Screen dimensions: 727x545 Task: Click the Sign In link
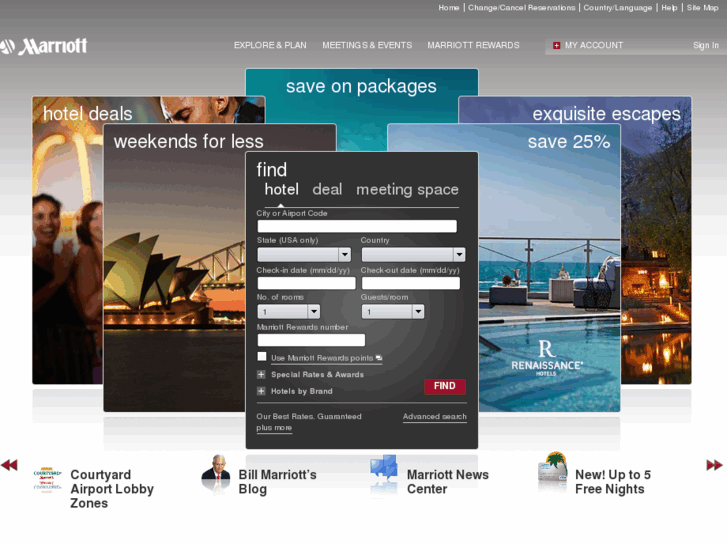(x=706, y=45)
